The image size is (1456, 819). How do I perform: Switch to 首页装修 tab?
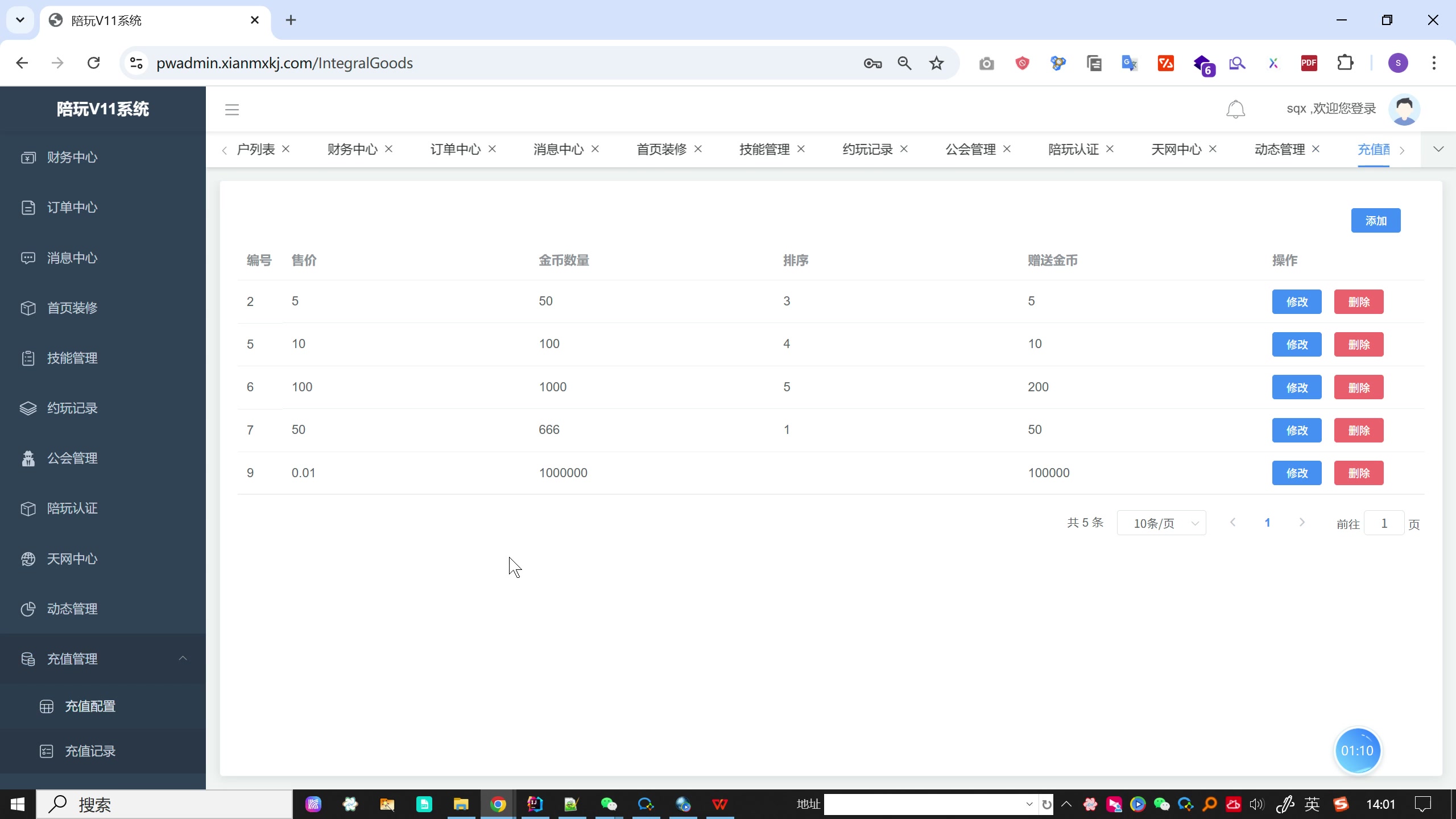(661, 149)
